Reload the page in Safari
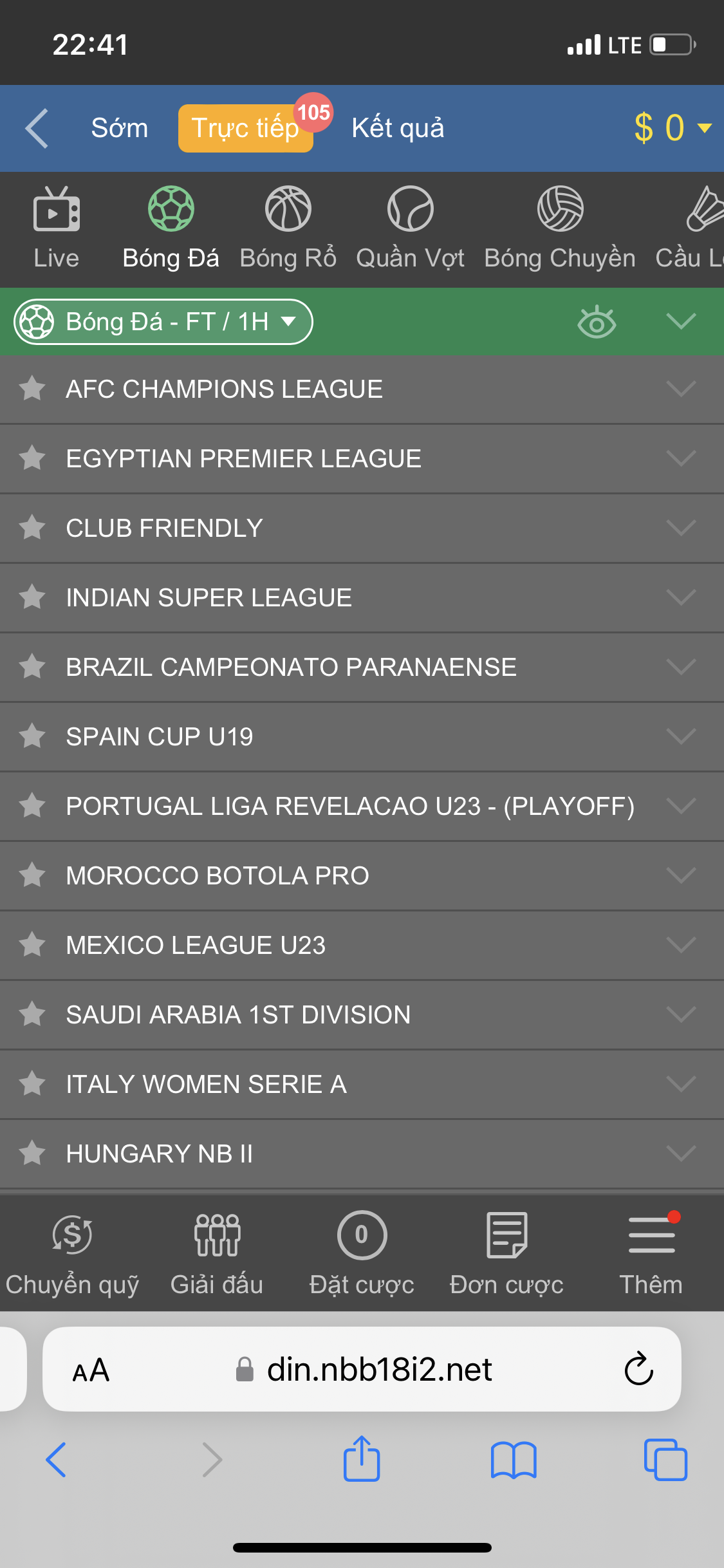The height and width of the screenshot is (1568, 724). (638, 1369)
